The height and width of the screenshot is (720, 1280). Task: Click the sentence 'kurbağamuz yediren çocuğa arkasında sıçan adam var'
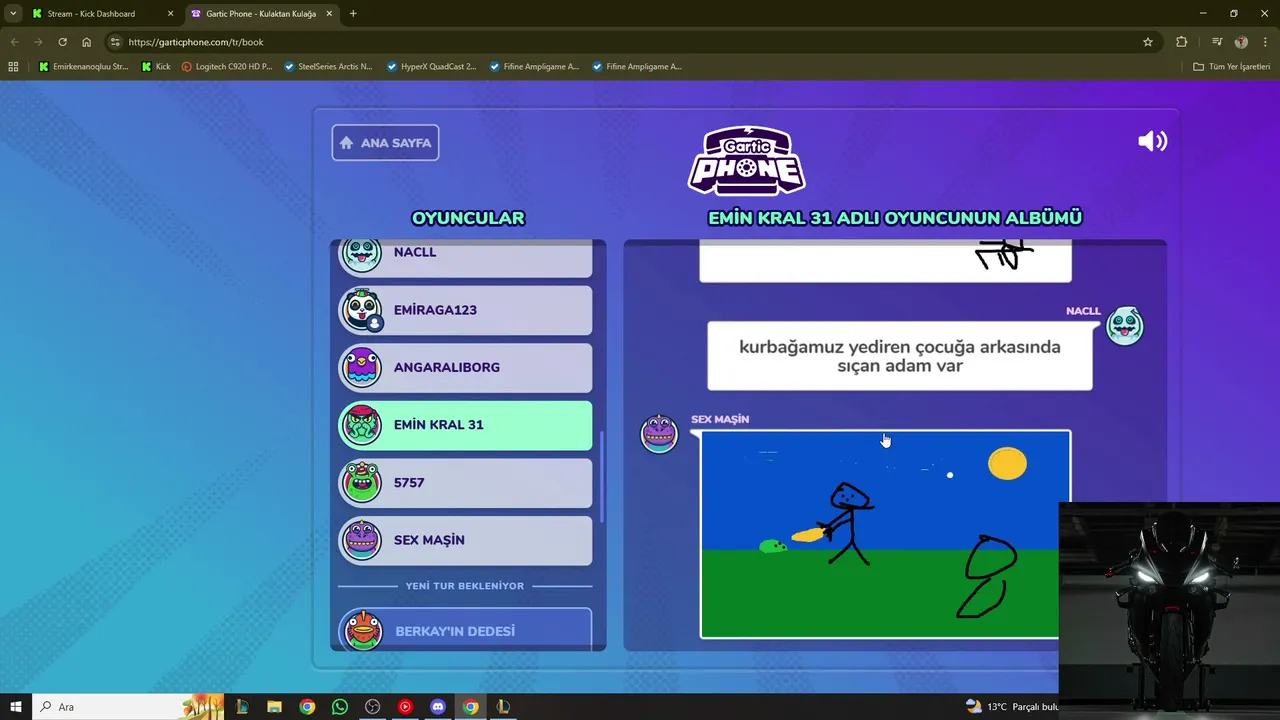pyautogui.click(x=900, y=356)
